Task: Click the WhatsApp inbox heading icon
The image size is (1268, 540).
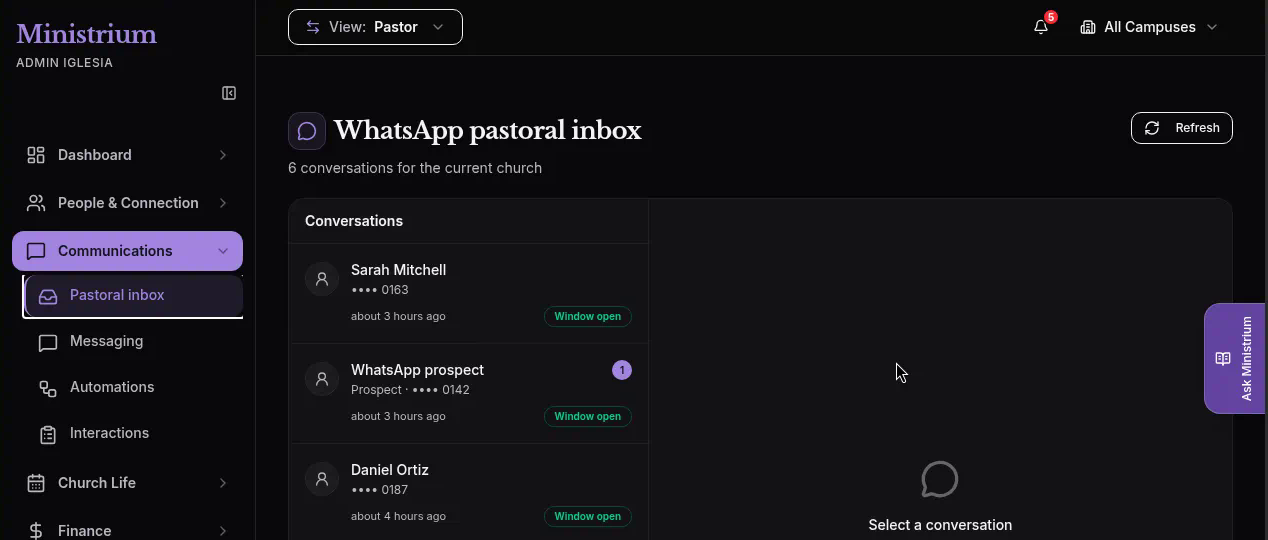Action: coord(307,131)
